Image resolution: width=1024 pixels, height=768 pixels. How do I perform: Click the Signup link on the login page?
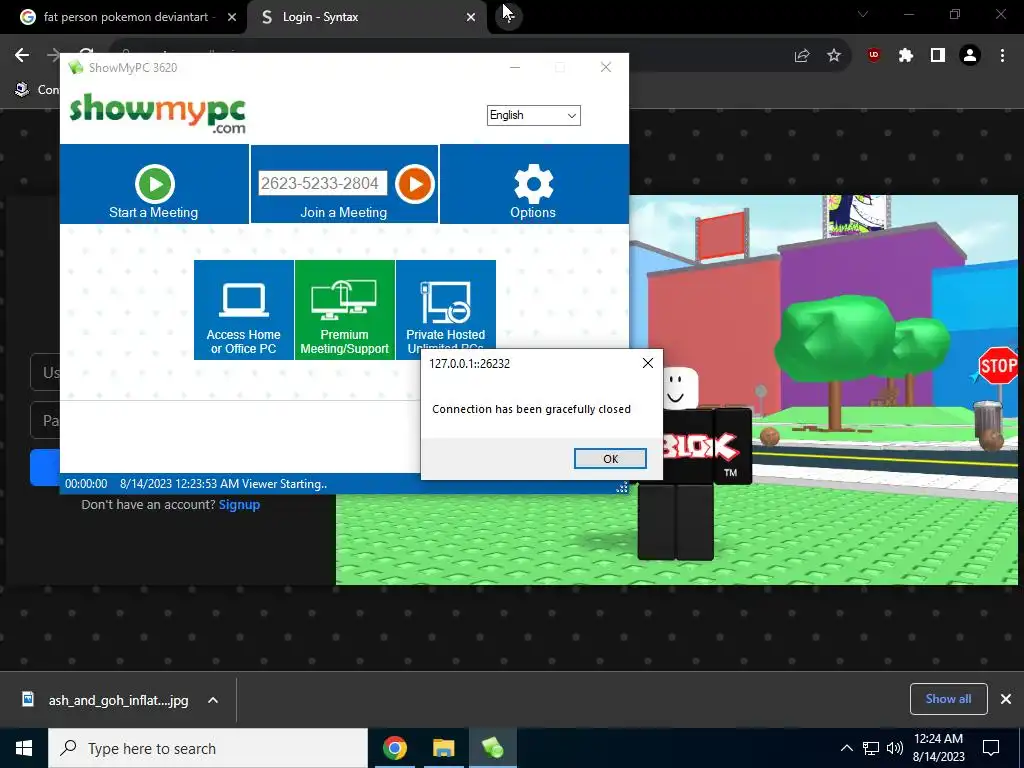coord(239,505)
